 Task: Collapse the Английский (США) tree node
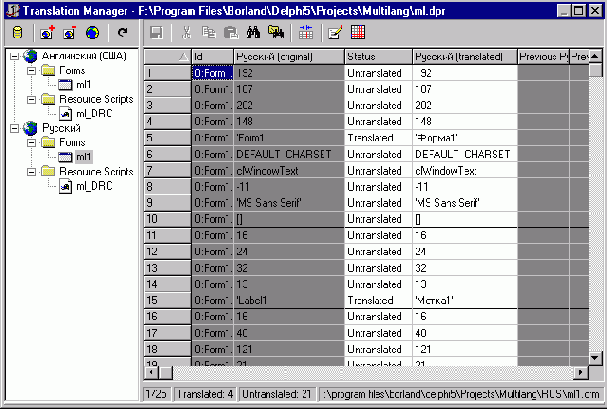(11, 56)
